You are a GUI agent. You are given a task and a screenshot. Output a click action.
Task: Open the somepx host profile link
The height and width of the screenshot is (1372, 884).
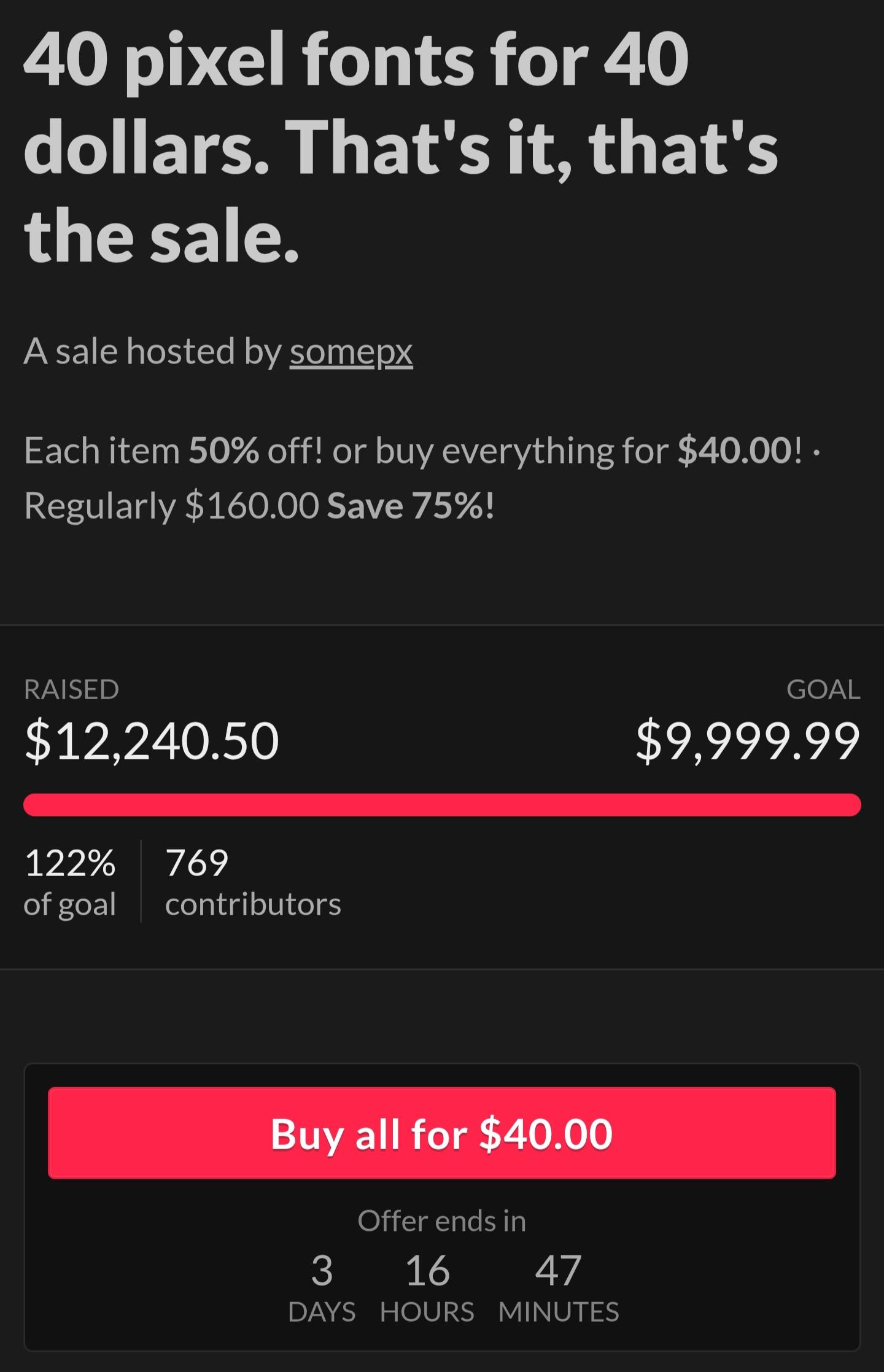(x=351, y=352)
